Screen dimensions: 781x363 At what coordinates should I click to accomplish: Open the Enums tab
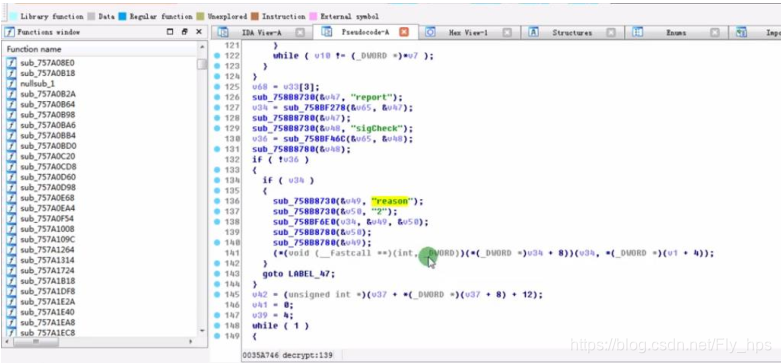(x=676, y=32)
